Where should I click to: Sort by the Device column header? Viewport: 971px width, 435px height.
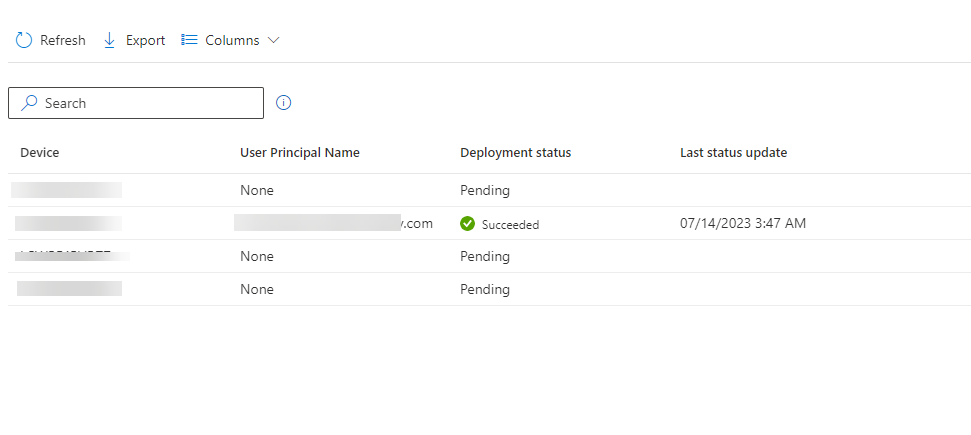click(x=40, y=152)
